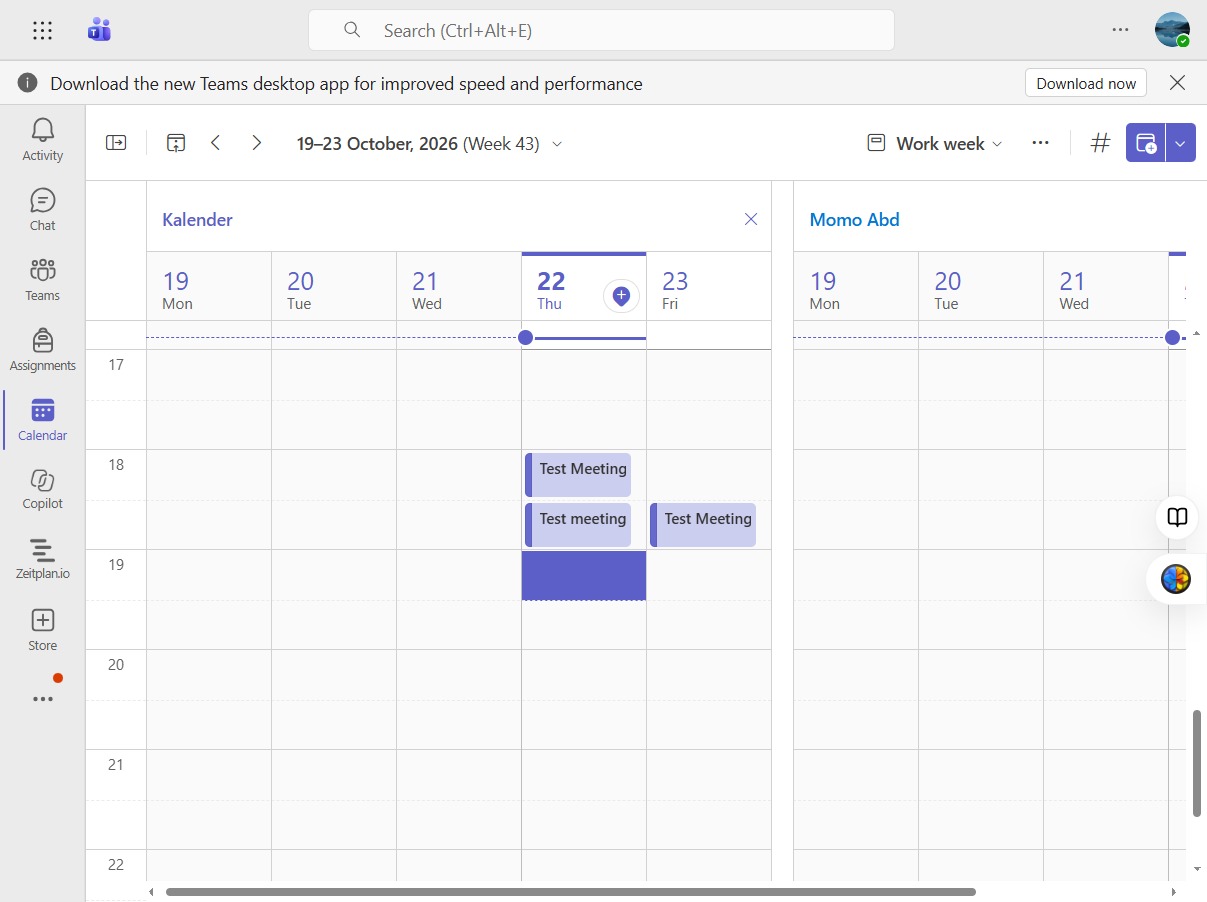Select the highlighted 19:00 Thursday time slot
Image resolution: width=1207 pixels, height=902 pixels.
pos(584,575)
